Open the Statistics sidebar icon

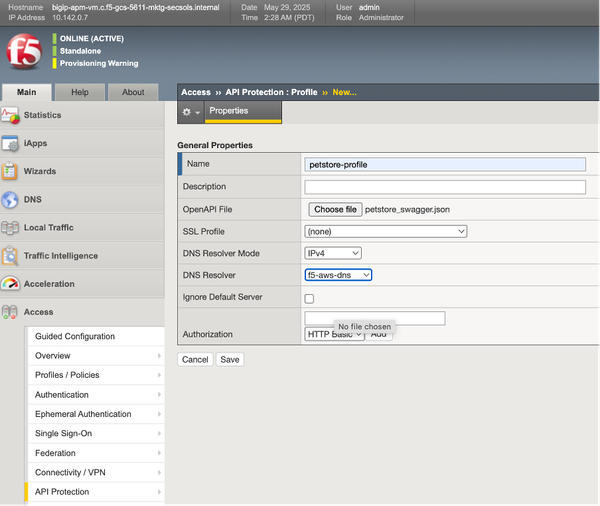coord(10,115)
